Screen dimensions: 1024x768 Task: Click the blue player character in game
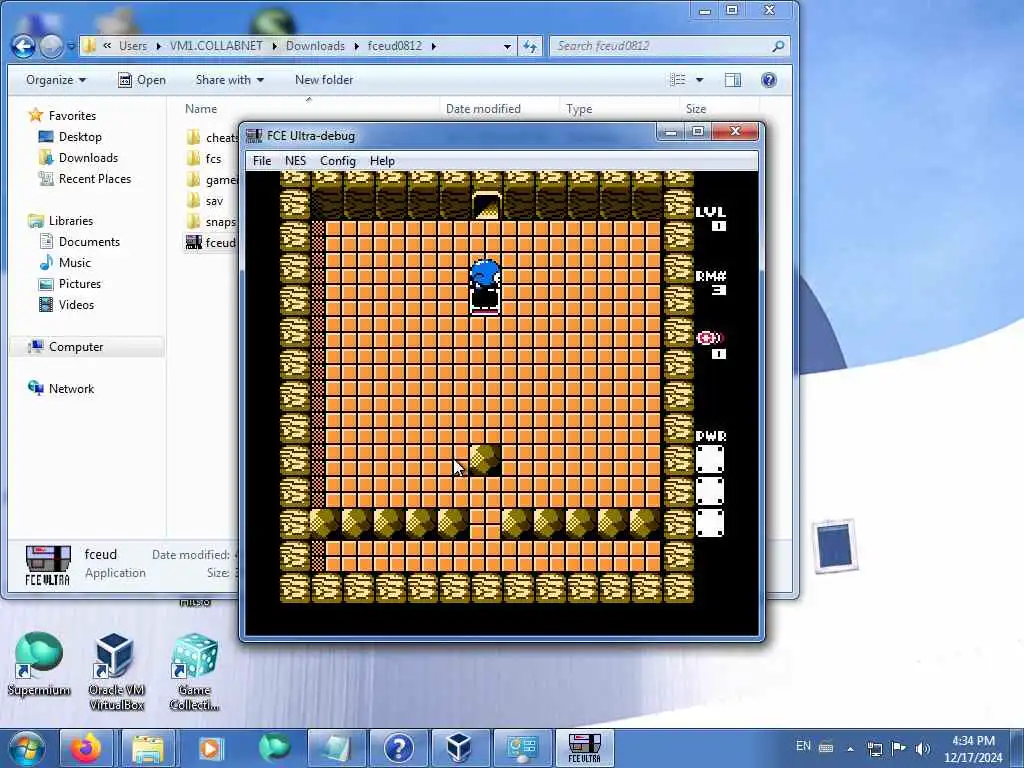click(485, 286)
